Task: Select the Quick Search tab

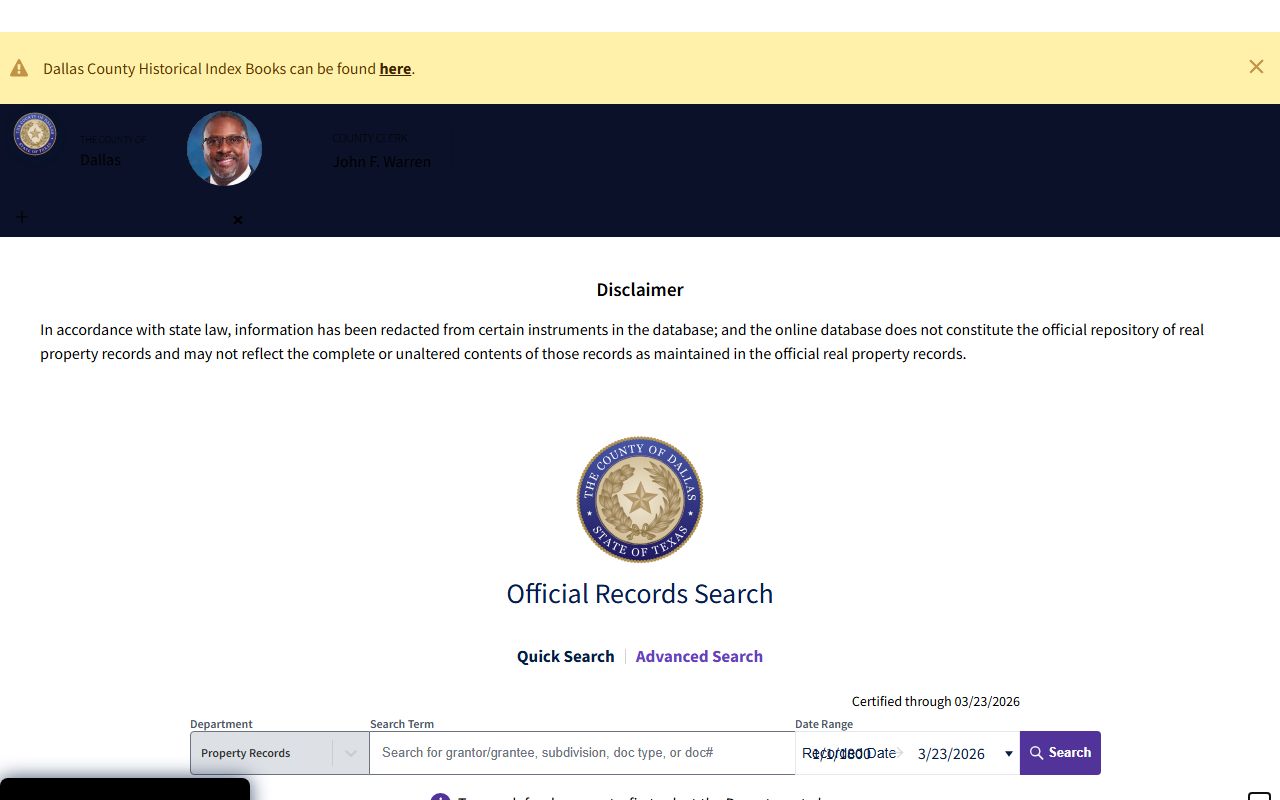Action: click(565, 657)
